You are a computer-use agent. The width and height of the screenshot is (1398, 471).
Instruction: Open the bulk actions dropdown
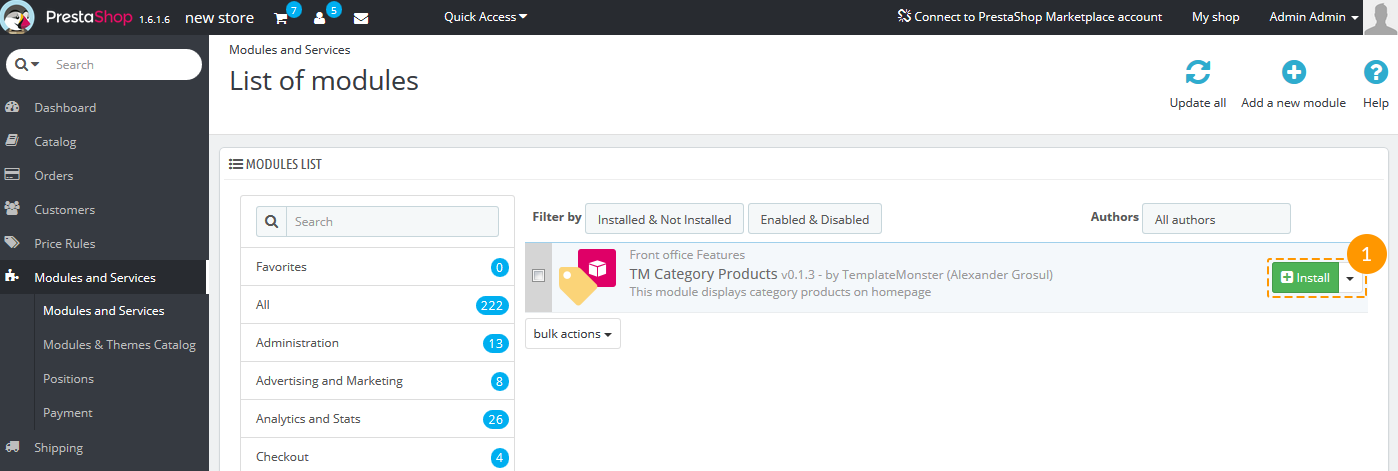click(x=573, y=334)
